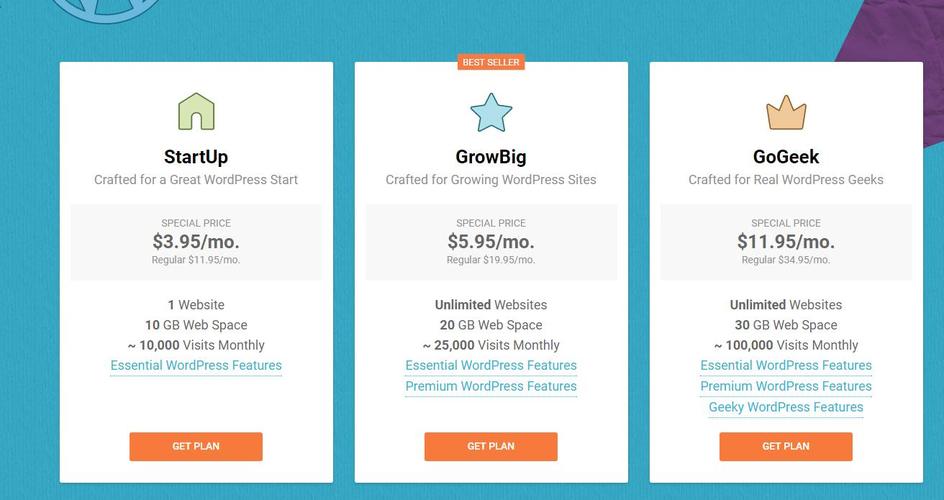Click the GoGeek orange crown icon
Viewport: 944px width, 500px height.
point(786,113)
